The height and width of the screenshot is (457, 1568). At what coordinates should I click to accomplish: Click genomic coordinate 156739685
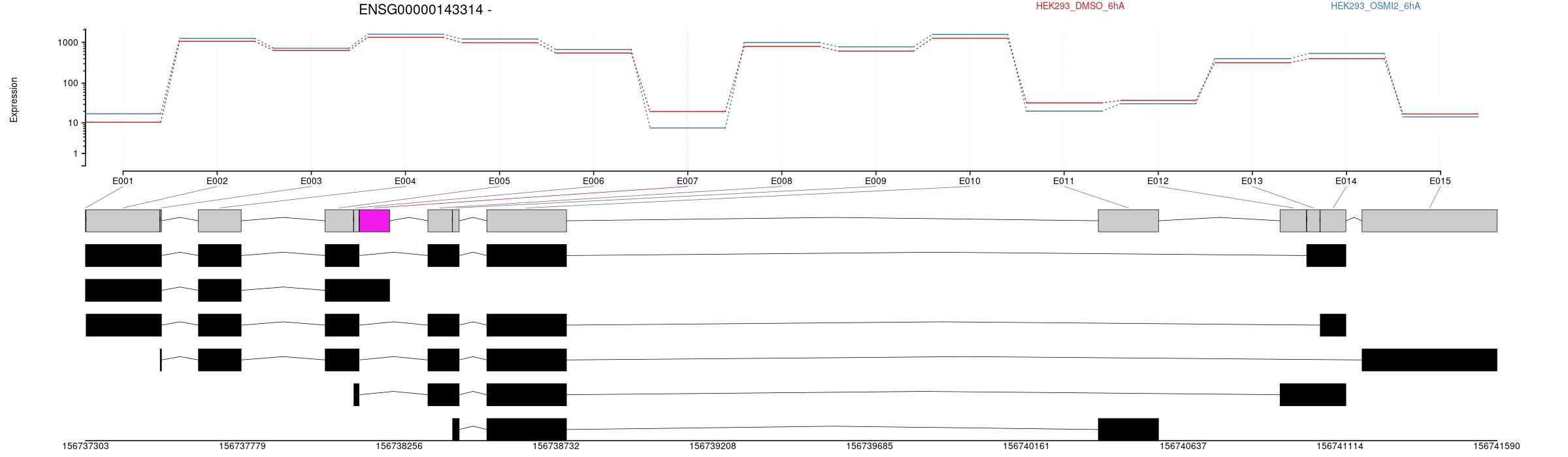(x=870, y=447)
